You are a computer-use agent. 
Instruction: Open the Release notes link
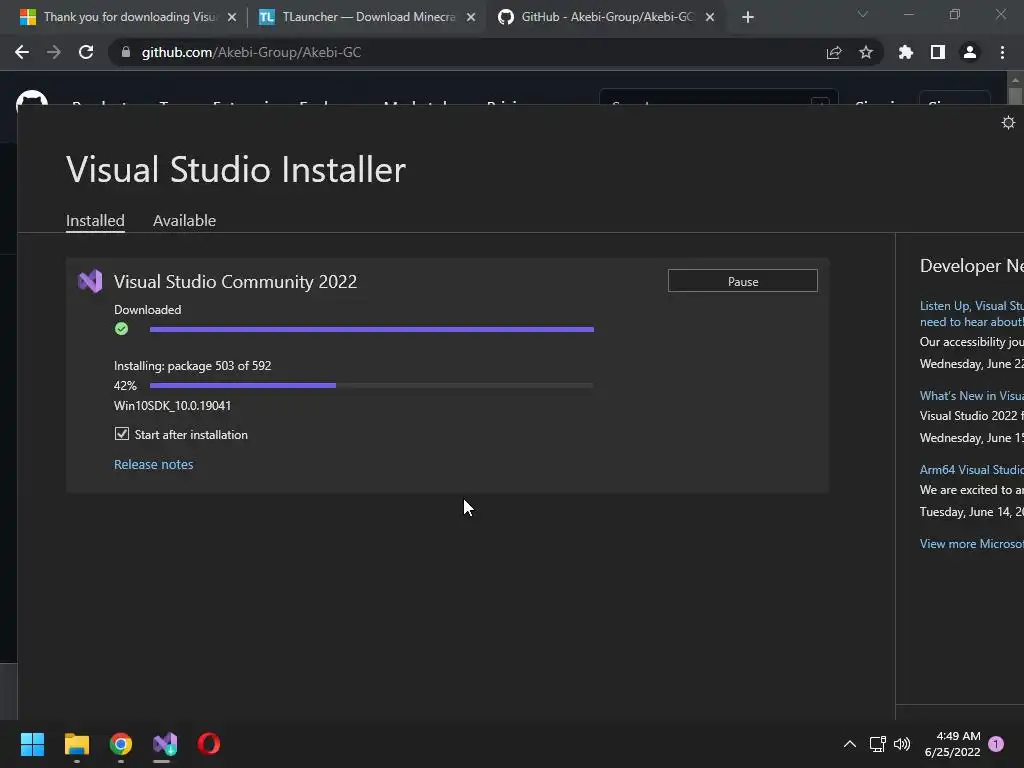click(153, 464)
